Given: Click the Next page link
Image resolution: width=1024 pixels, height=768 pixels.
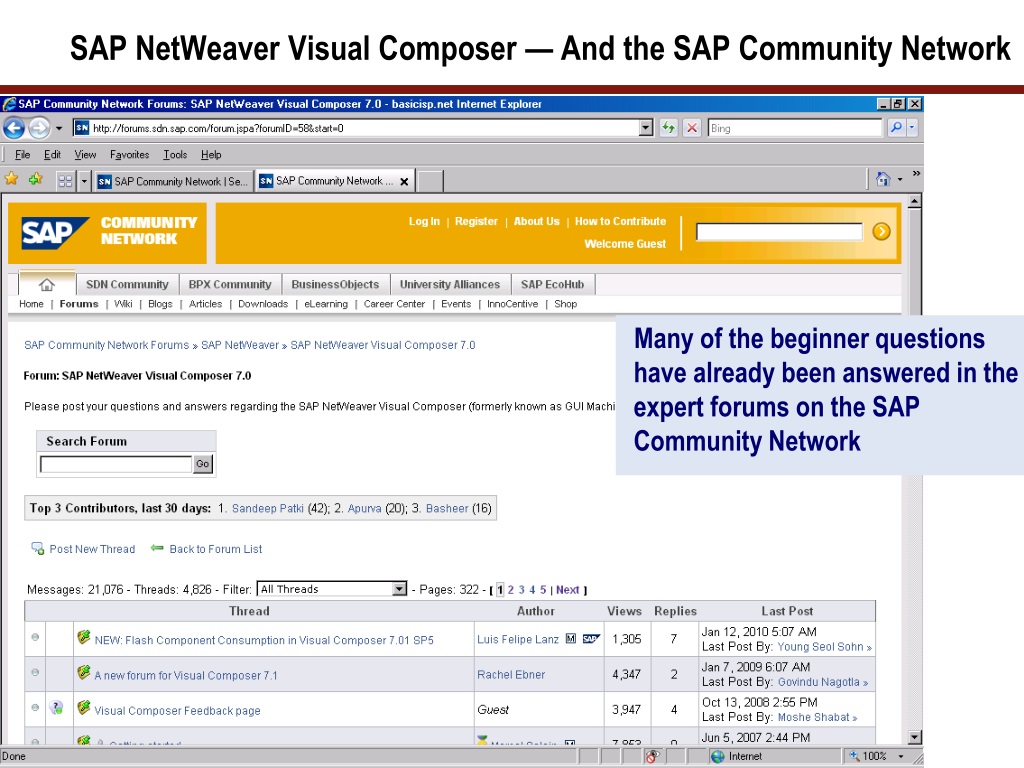Looking at the screenshot, I should coord(568,590).
